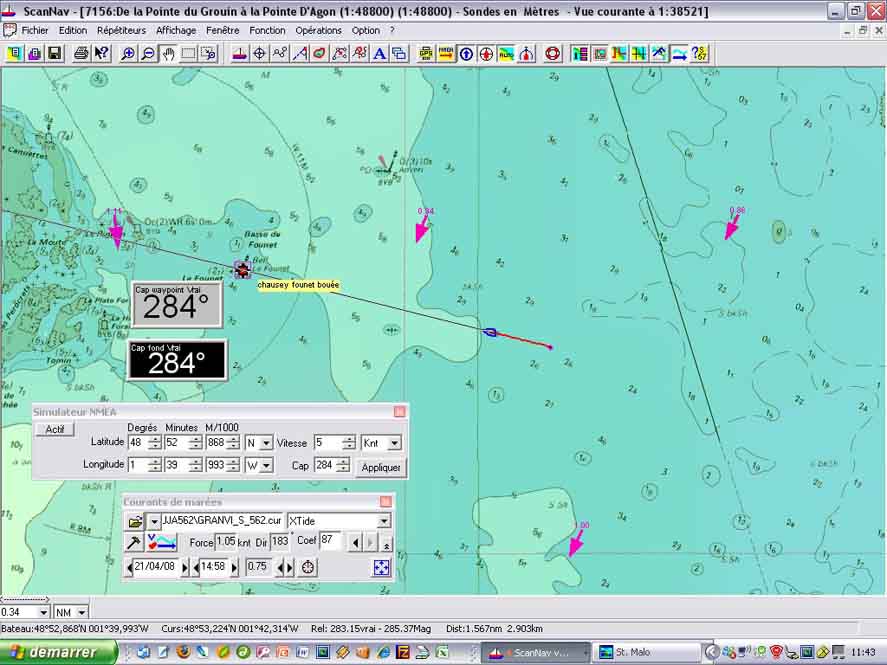Close the Simulateur NMEA panel
887x665 pixels.
click(x=399, y=412)
